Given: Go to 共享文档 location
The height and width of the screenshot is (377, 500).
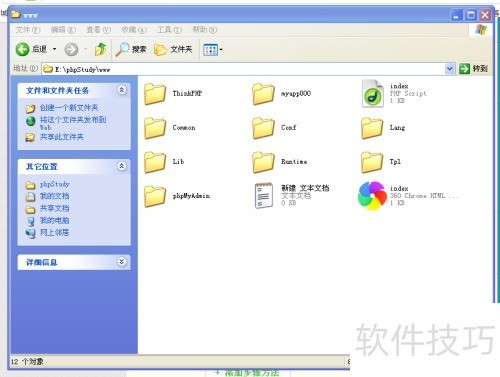Looking at the screenshot, I should pyautogui.click(x=55, y=208).
